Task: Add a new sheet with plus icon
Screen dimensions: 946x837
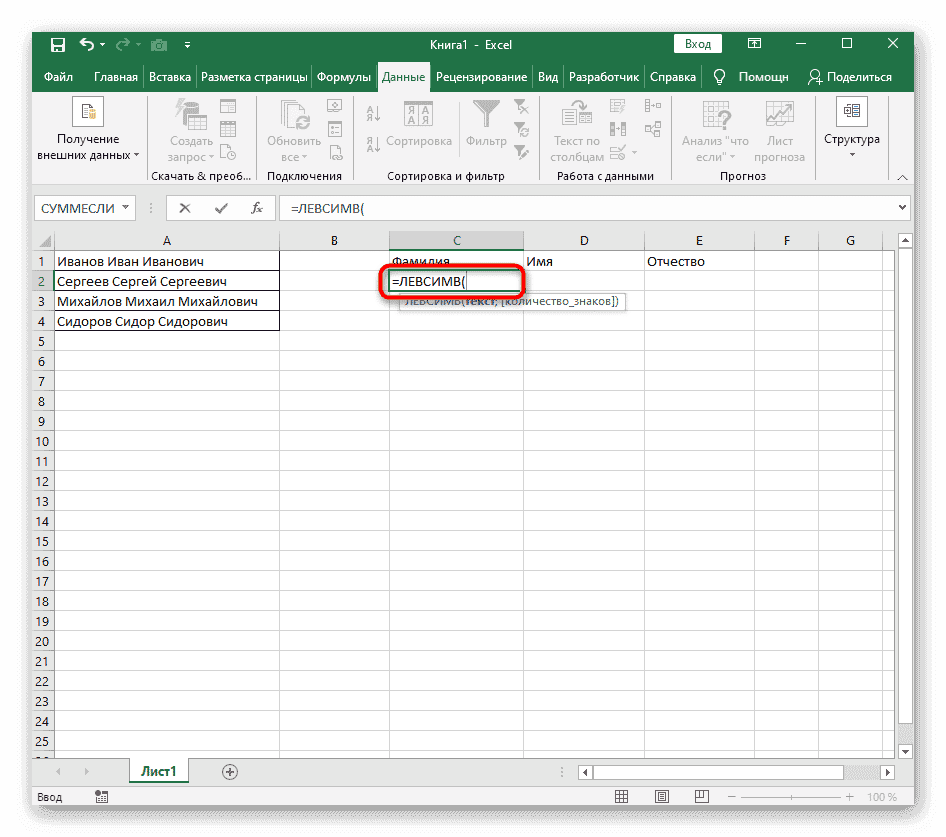Action: (x=230, y=772)
